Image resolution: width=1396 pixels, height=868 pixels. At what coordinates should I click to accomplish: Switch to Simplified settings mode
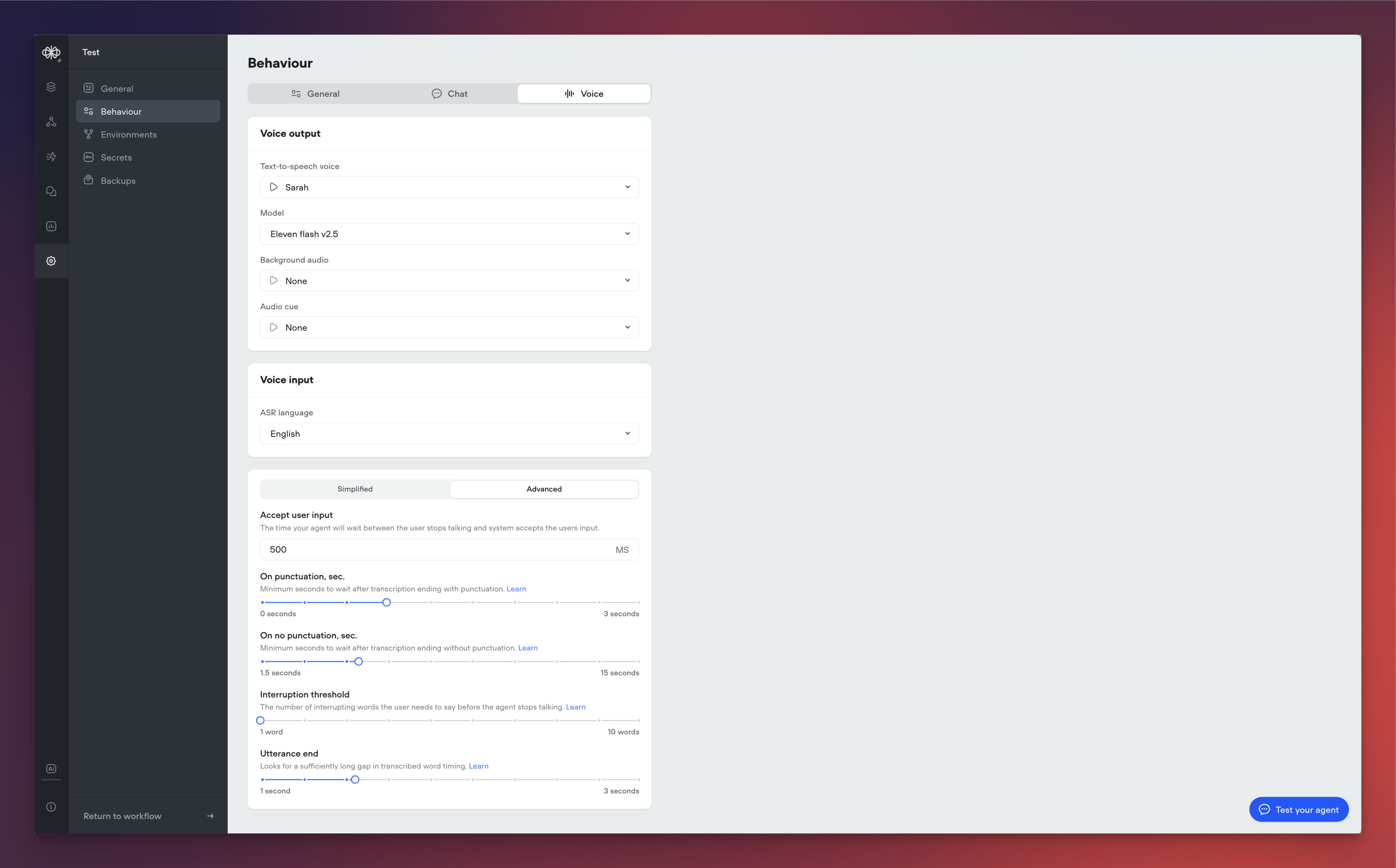pos(355,489)
